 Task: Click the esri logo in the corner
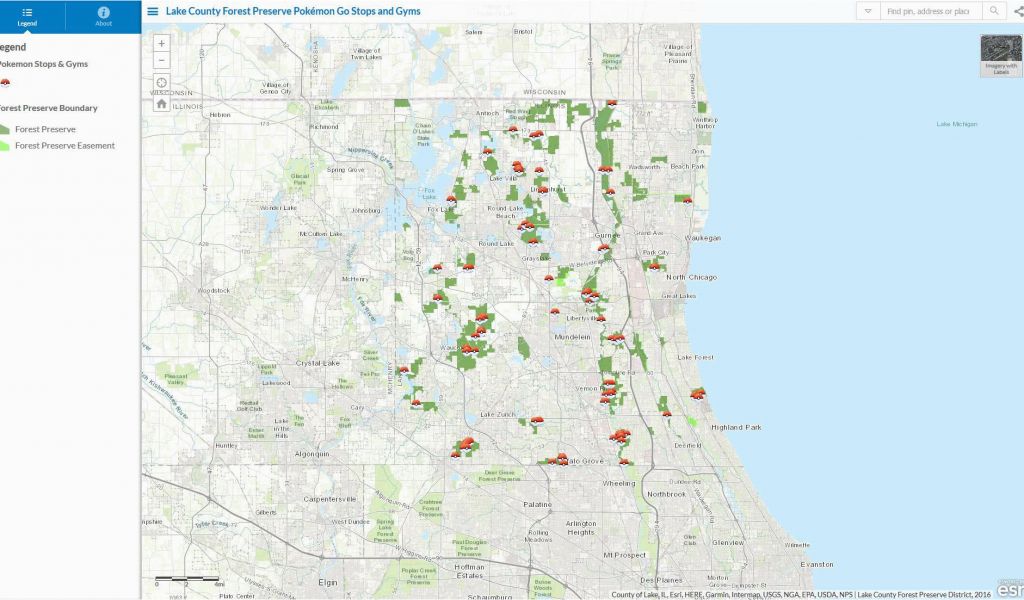point(1010,590)
